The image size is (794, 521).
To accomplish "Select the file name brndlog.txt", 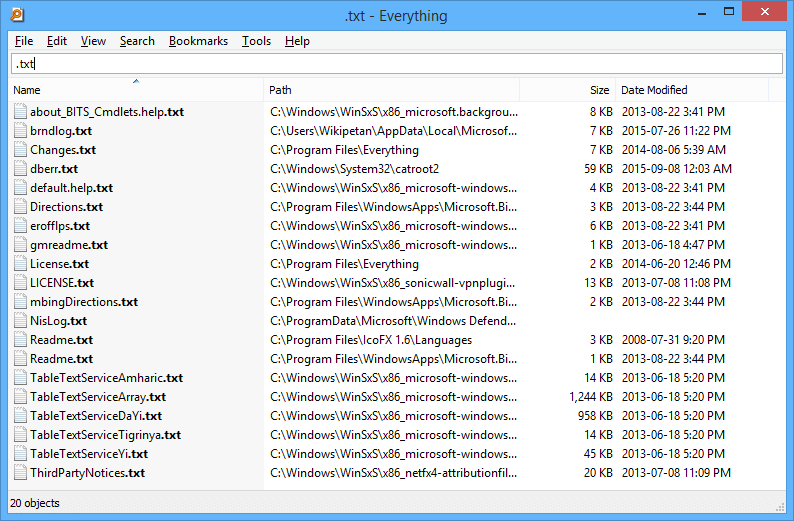I will [61, 131].
